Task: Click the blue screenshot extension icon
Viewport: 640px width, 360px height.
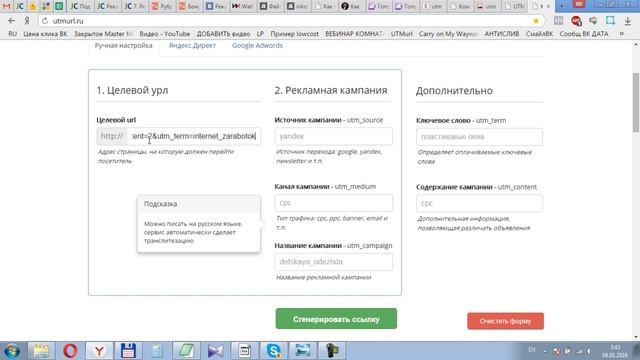Action: (610, 20)
